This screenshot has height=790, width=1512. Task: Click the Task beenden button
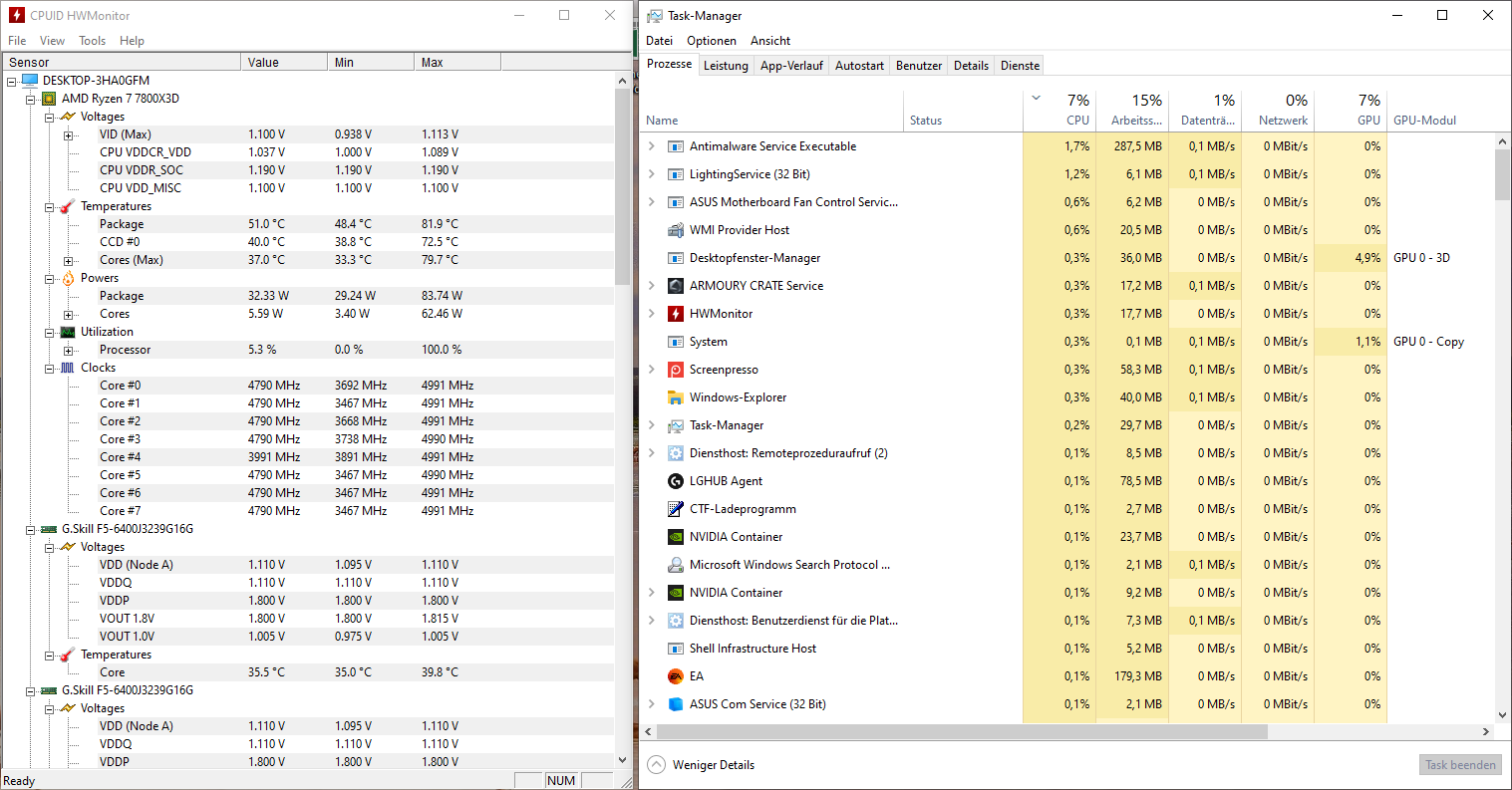[1460, 765]
